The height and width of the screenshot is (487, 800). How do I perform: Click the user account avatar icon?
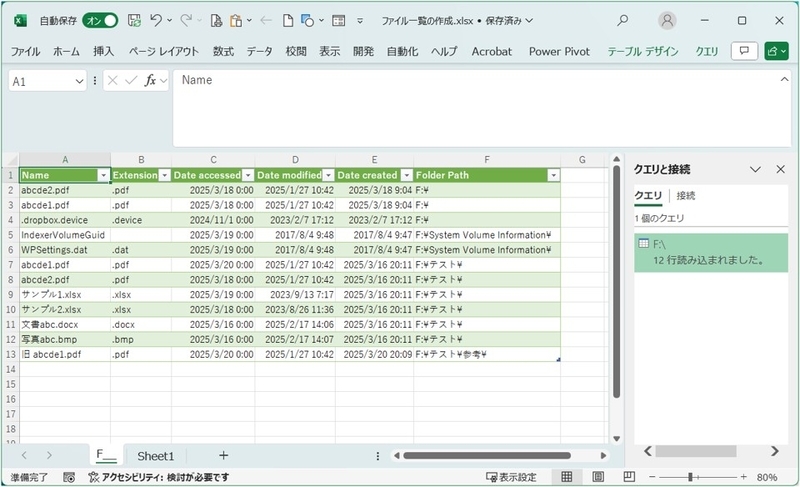(x=667, y=20)
